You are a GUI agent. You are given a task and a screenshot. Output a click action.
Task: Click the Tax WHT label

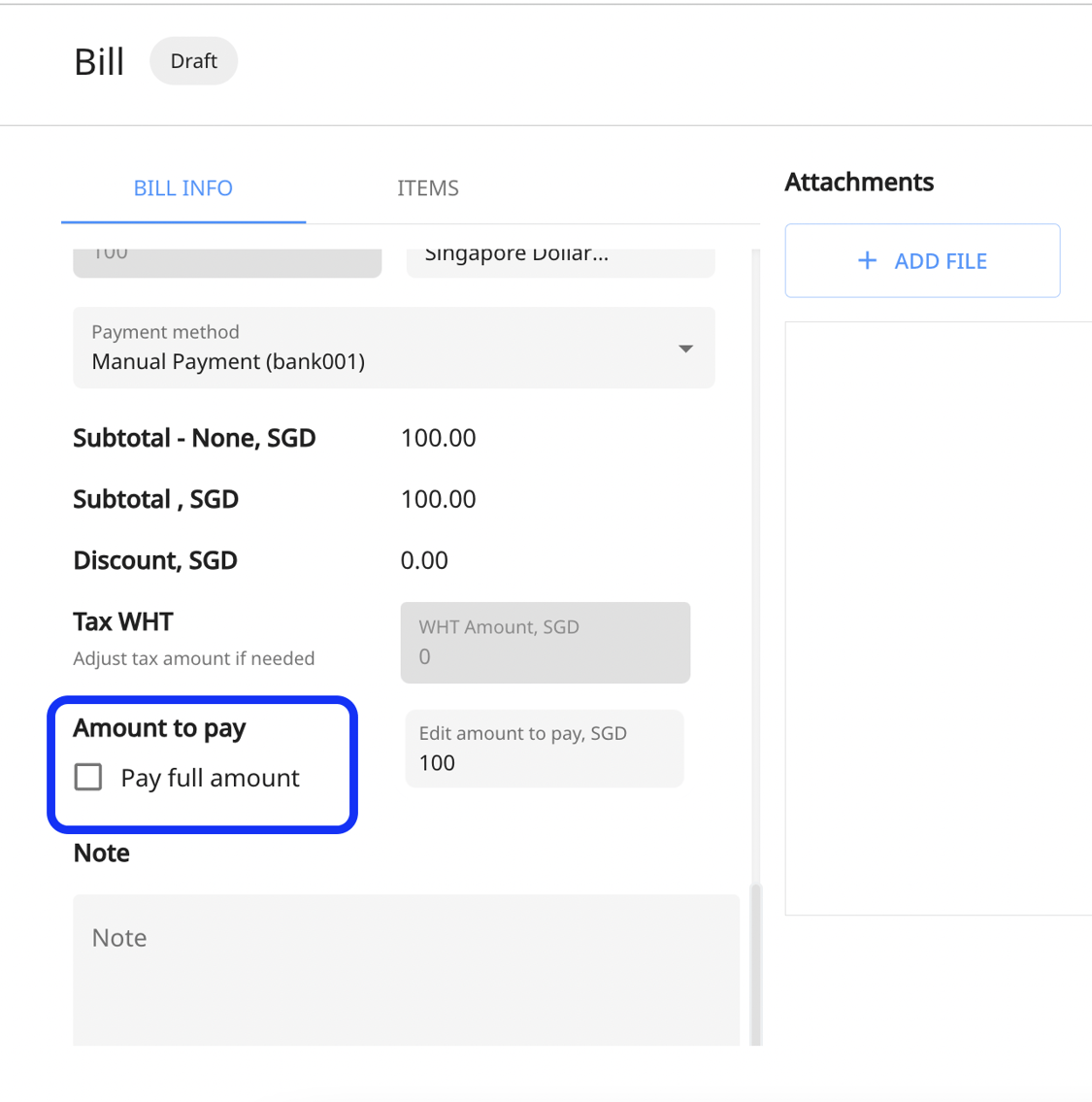pyautogui.click(x=122, y=621)
